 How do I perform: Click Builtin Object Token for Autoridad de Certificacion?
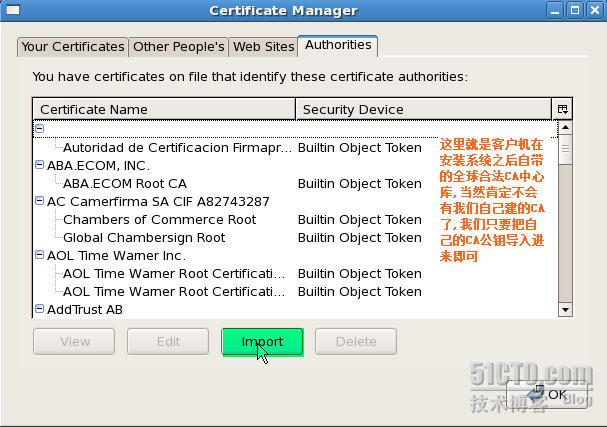(360, 147)
